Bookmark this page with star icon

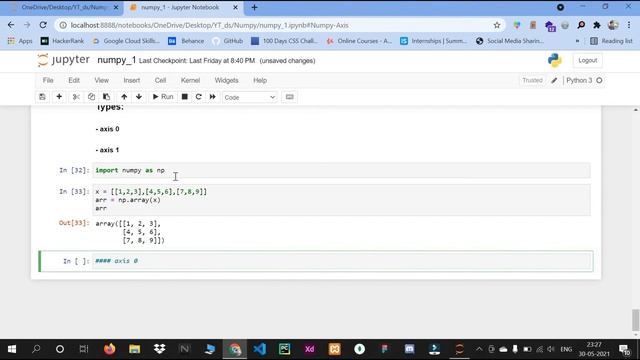[x=497, y=25]
